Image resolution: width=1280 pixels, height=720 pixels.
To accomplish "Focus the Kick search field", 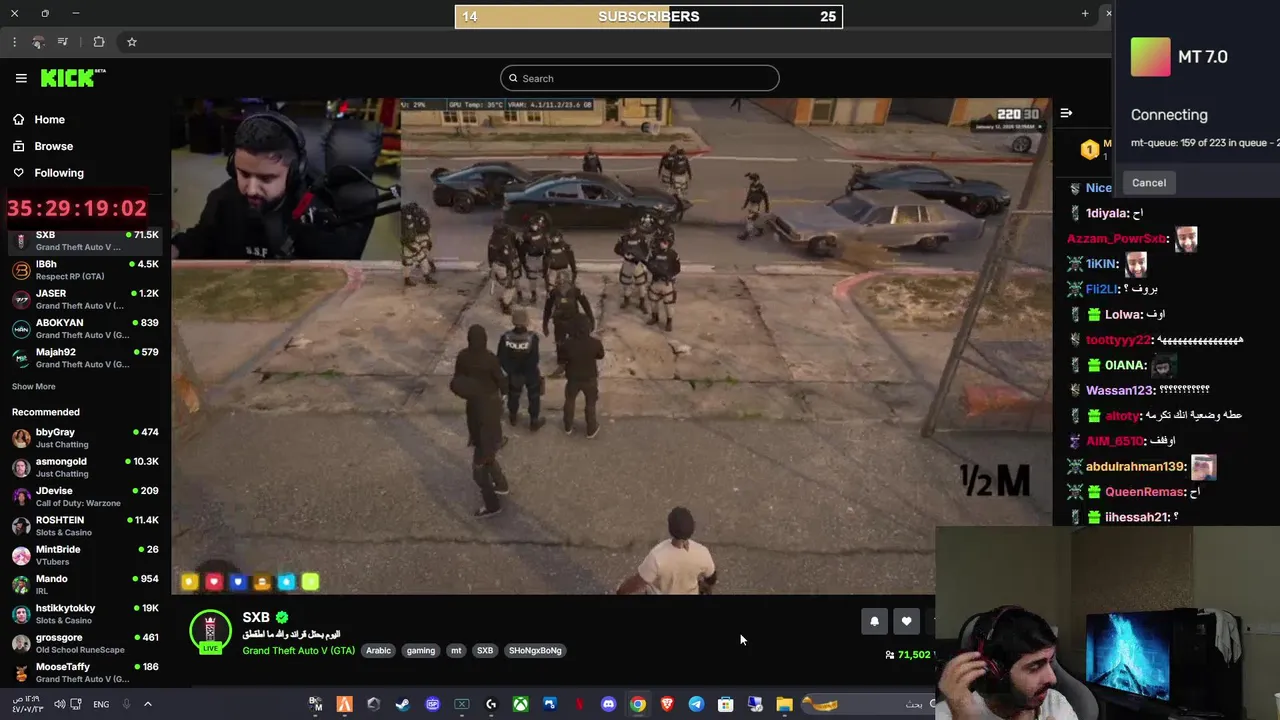I will pos(640,78).
